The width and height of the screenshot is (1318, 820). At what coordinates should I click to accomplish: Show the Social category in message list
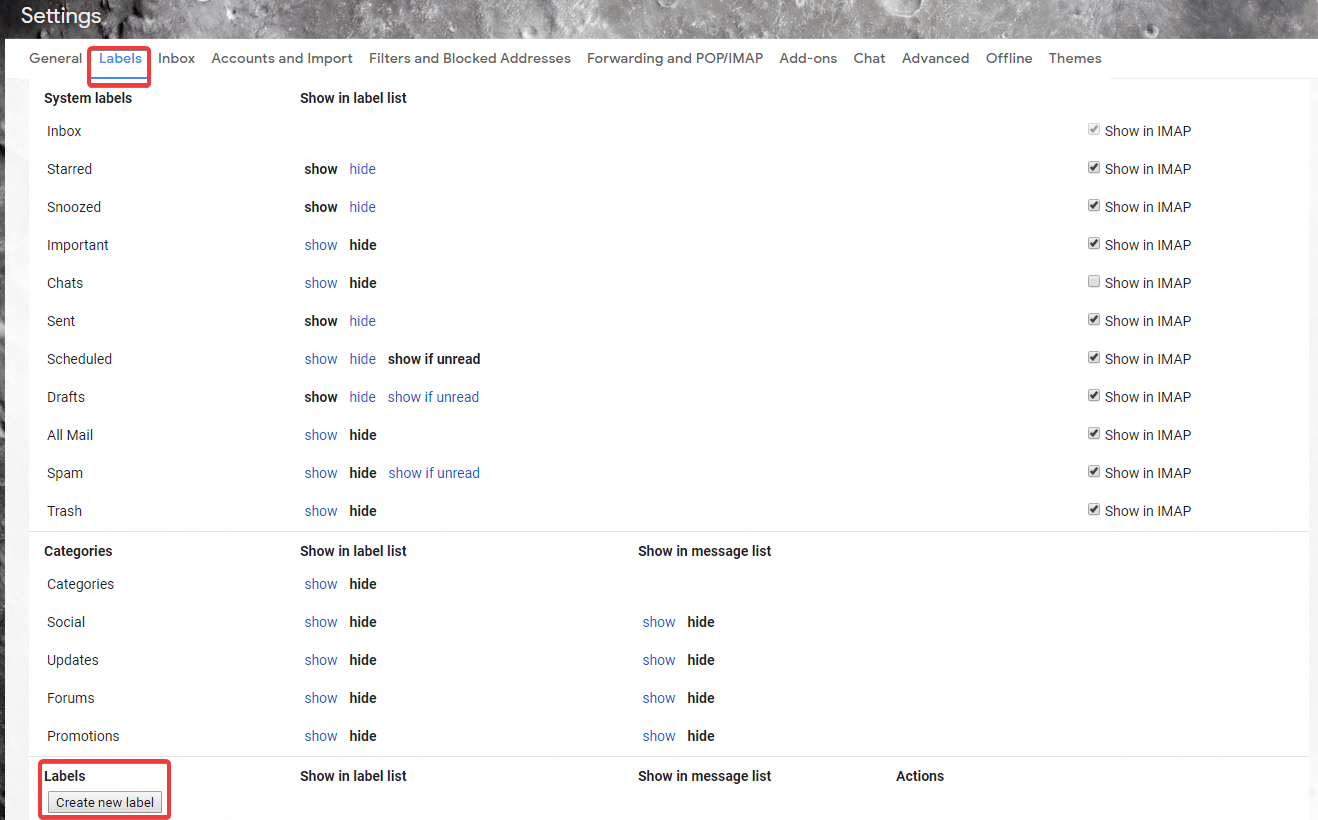658,621
